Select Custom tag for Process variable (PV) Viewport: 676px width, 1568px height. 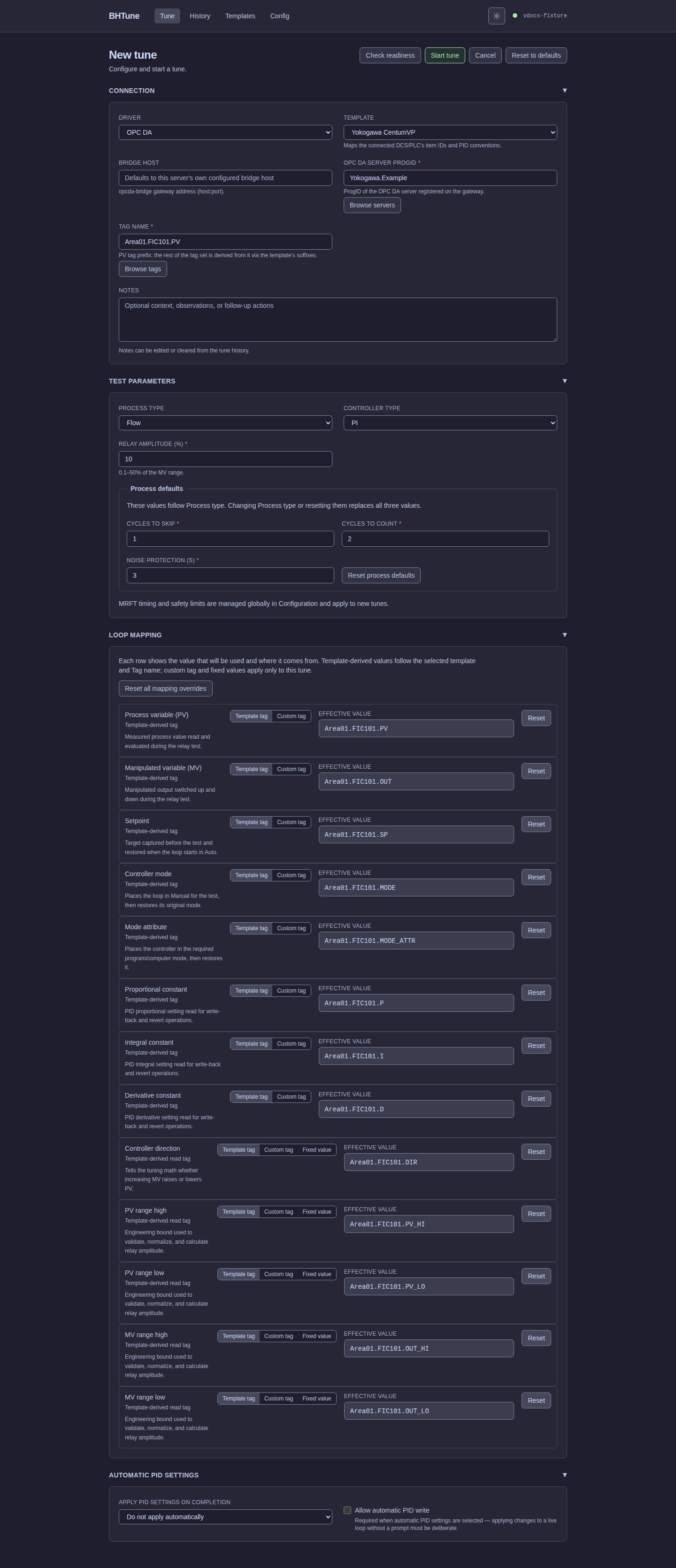tap(291, 717)
